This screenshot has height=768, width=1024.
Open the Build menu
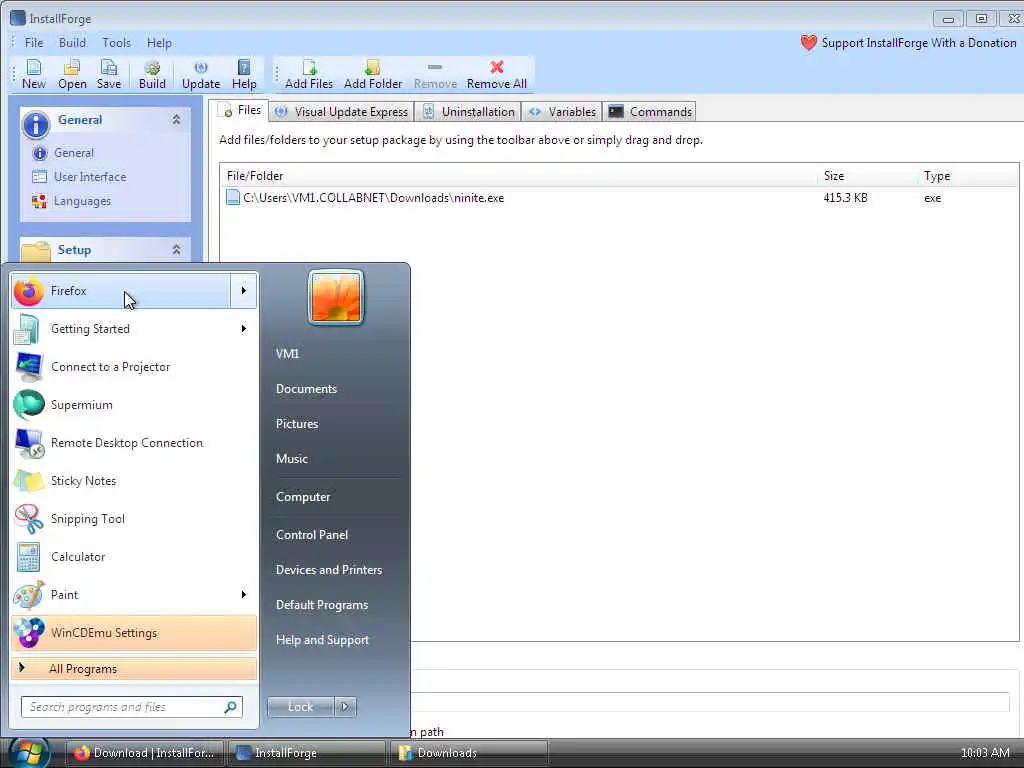tap(72, 43)
